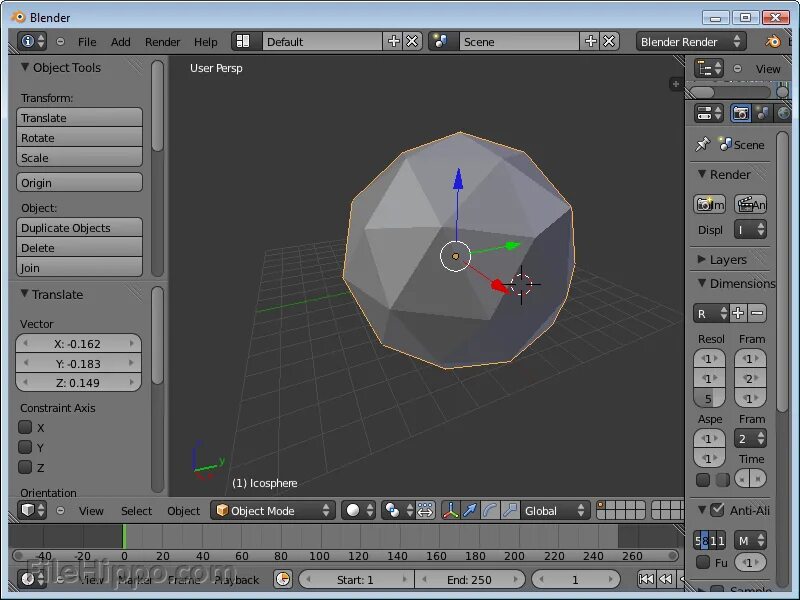Enable the X constraint axis checkbox
This screenshot has height=600, width=800.
(25, 427)
